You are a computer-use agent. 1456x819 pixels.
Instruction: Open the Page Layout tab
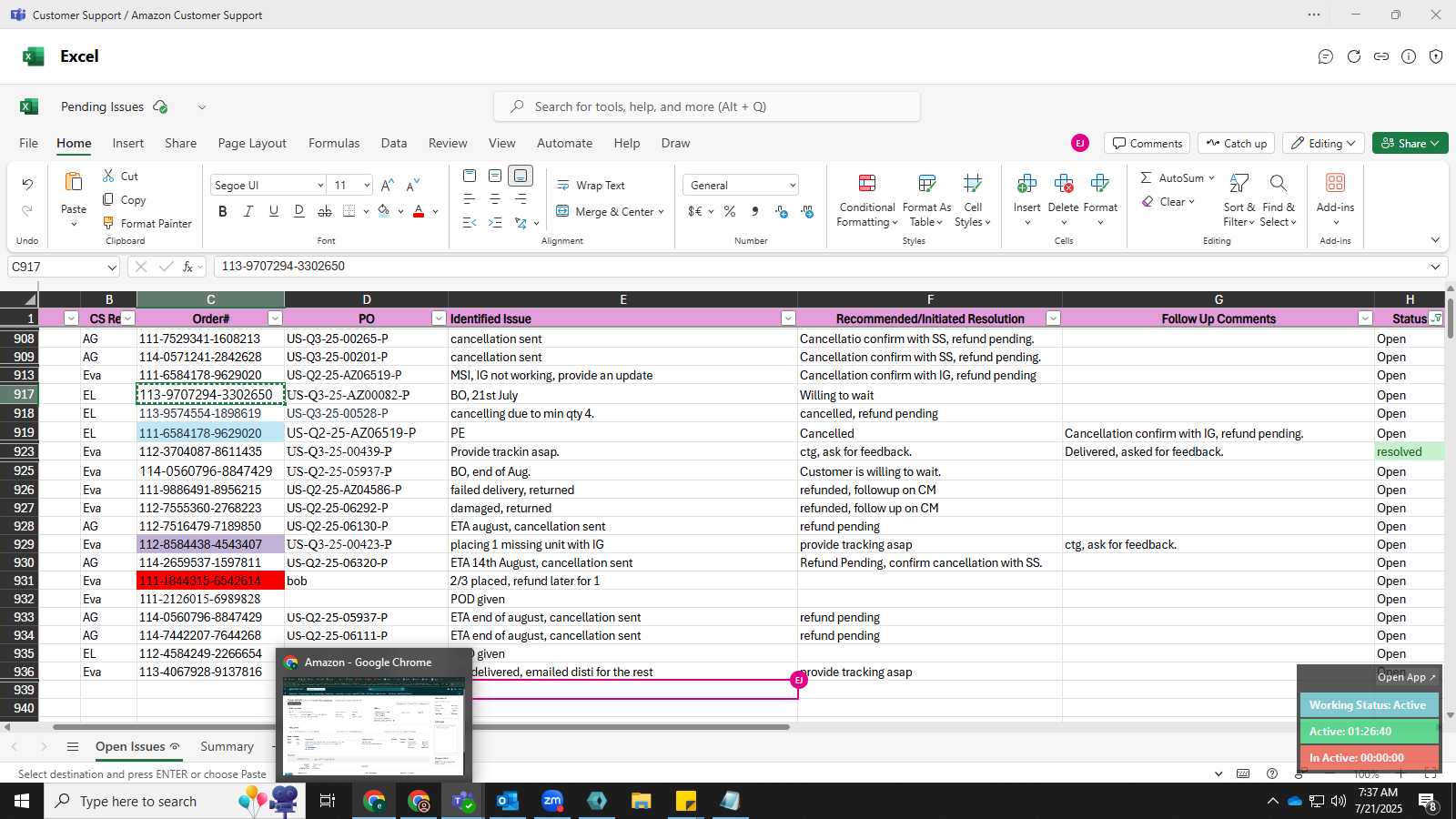[252, 143]
